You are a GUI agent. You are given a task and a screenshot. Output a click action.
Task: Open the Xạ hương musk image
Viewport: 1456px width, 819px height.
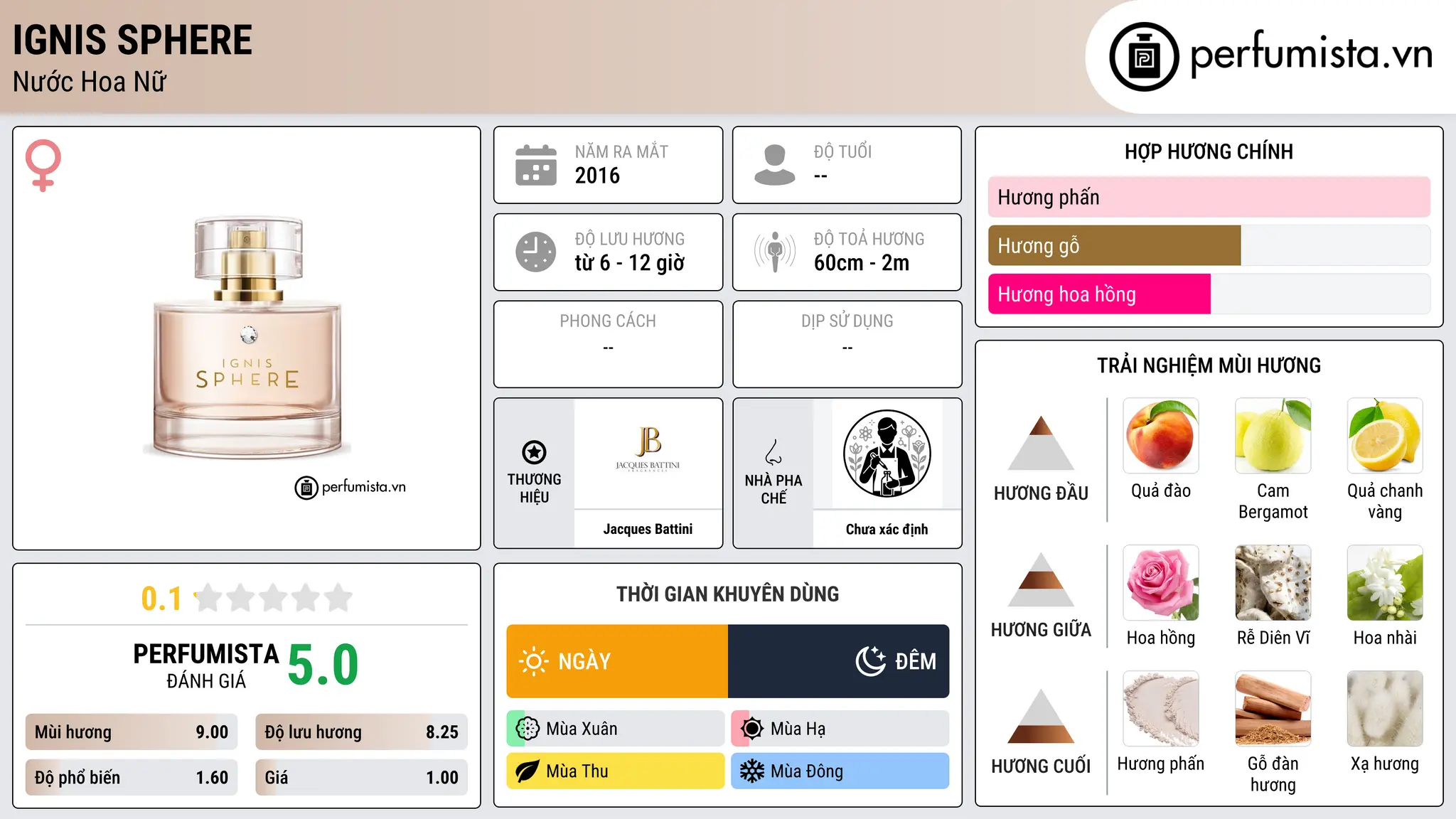coord(1385,709)
